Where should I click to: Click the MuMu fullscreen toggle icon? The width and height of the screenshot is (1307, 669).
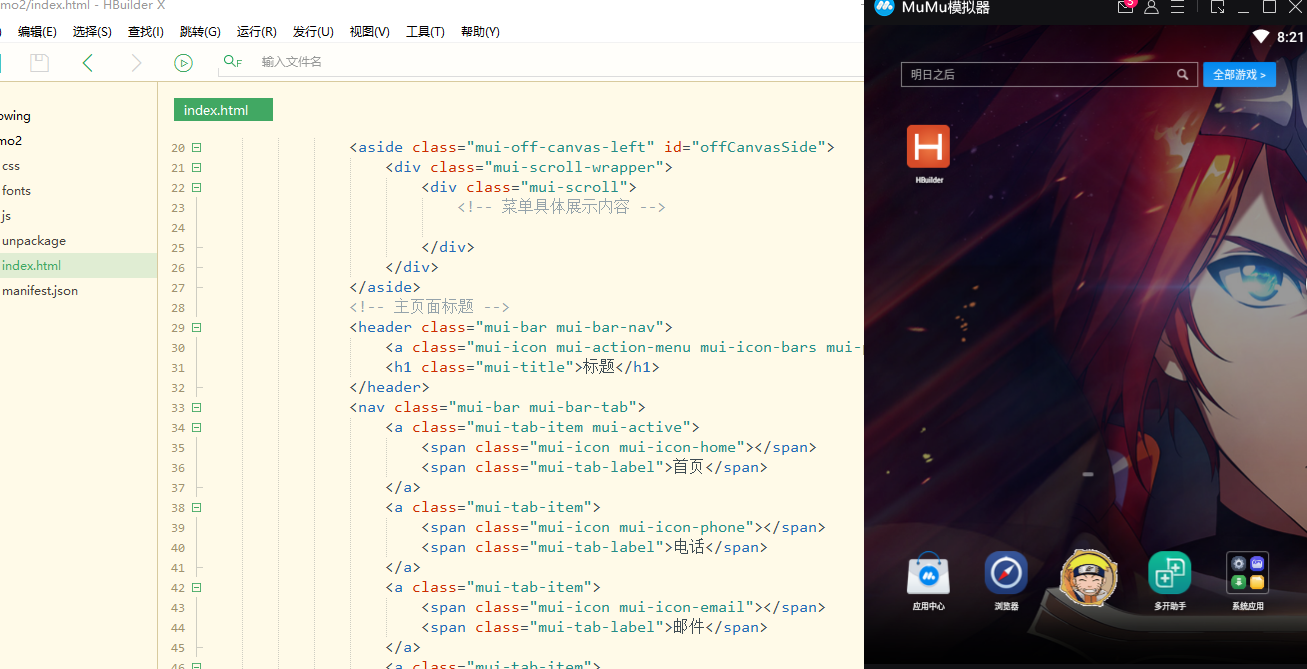pos(1217,7)
